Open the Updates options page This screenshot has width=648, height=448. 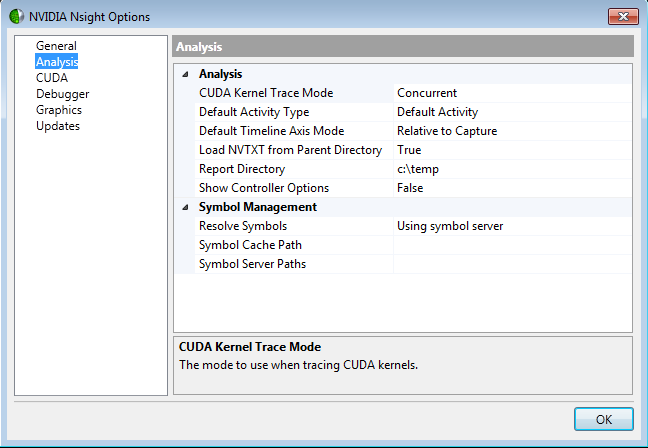tap(58, 126)
